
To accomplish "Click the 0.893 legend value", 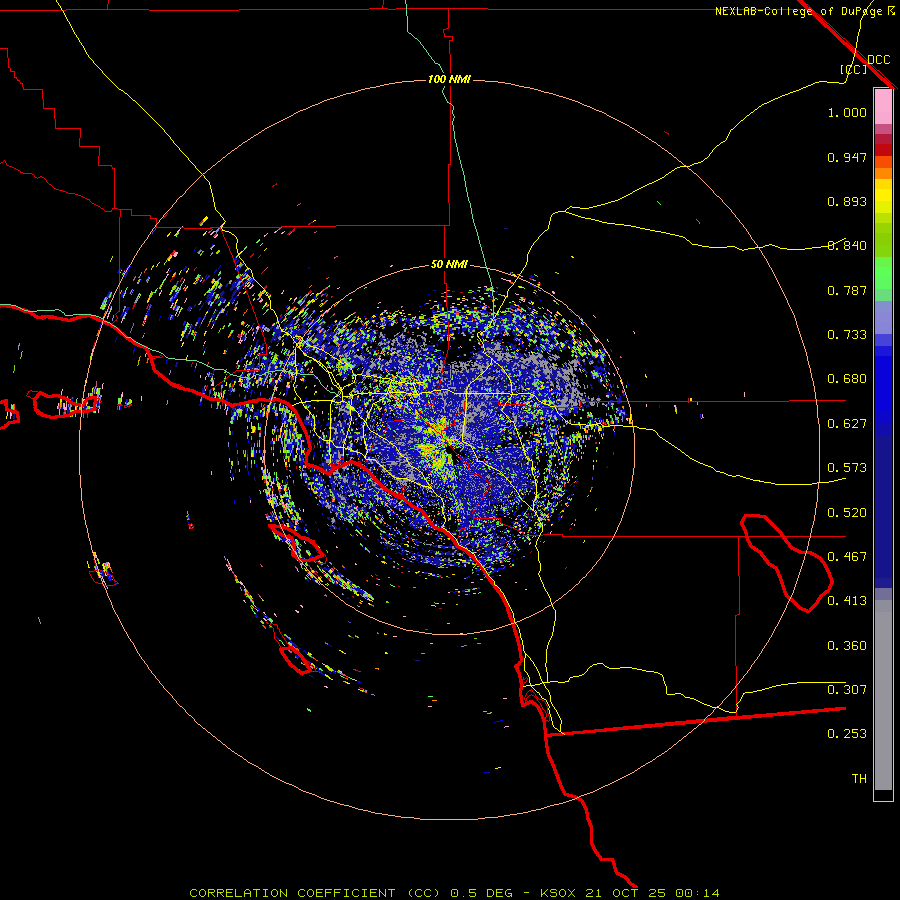I will coord(847,201).
